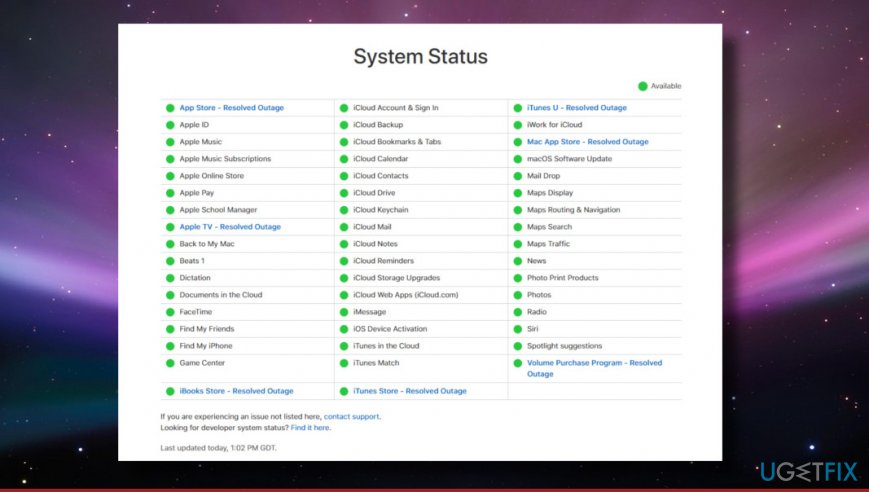Click green status dot beside iTunes Match
The height and width of the screenshot is (492, 869).
tap(344, 363)
